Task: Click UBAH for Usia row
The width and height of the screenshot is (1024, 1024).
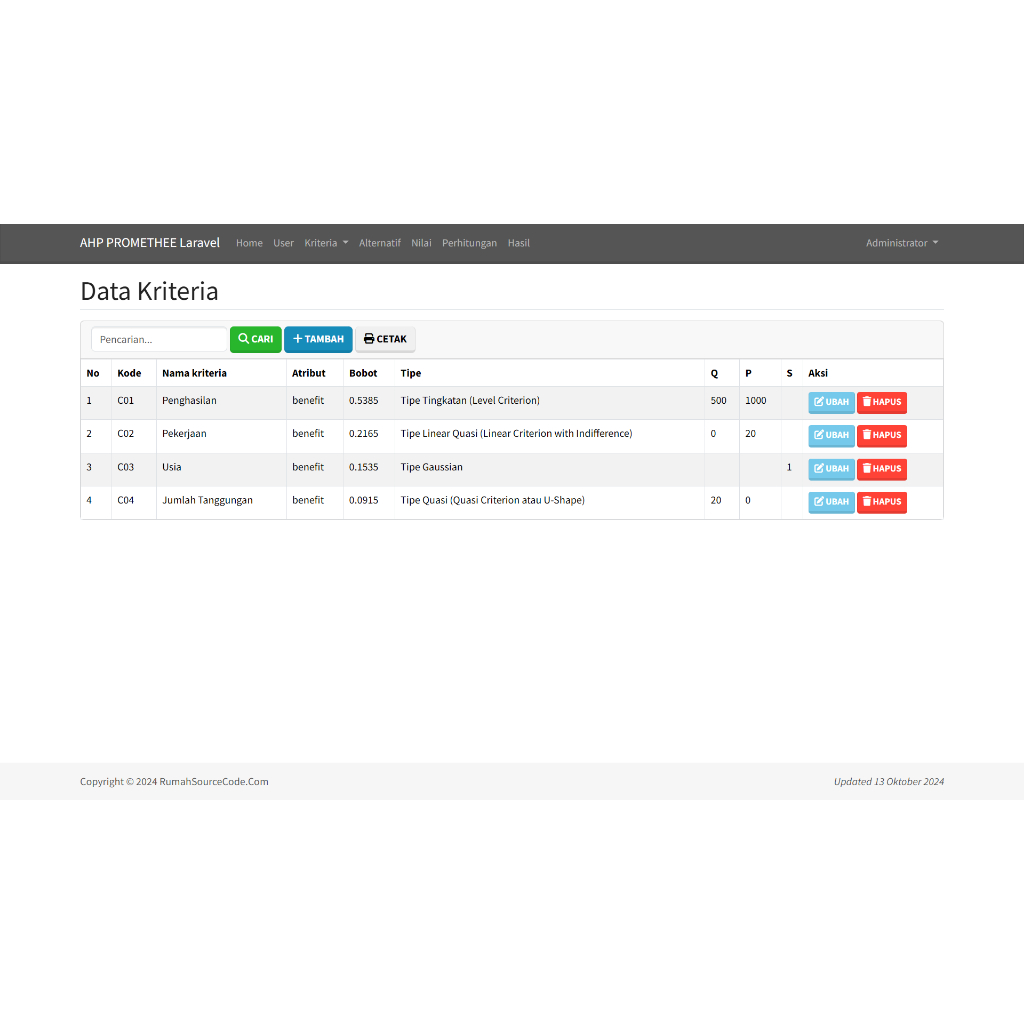Action: [831, 469]
